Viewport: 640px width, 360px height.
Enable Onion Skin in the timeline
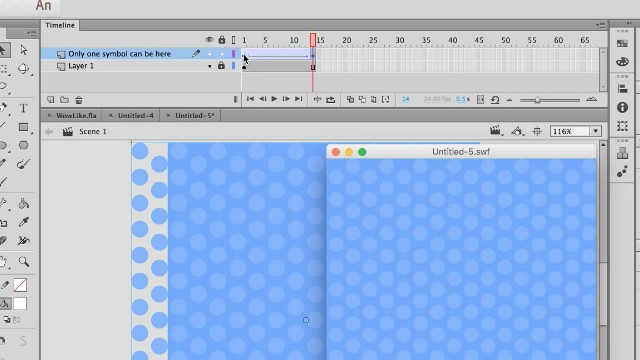pyautogui.click(x=350, y=99)
